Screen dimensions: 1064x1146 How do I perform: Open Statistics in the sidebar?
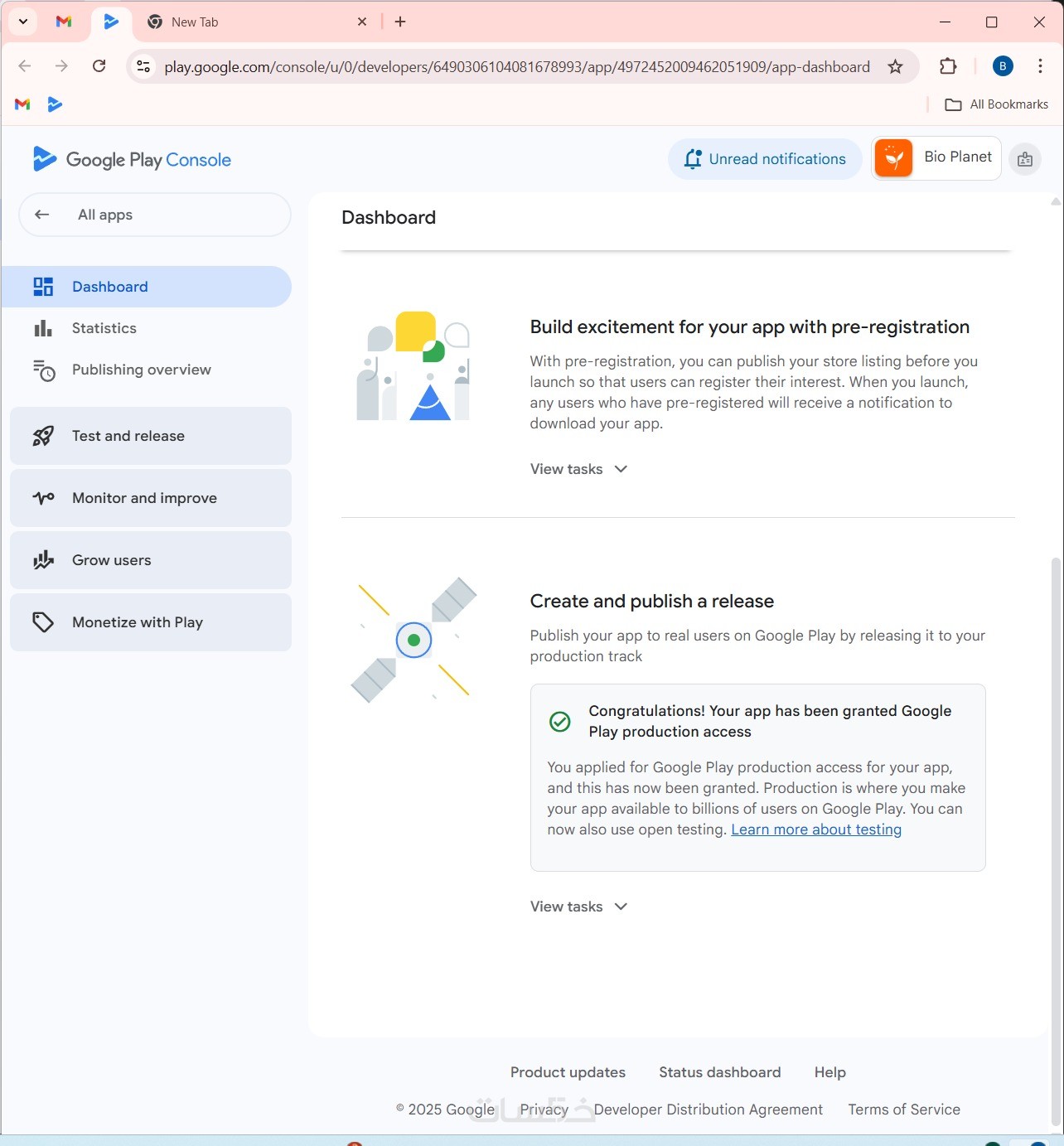[x=147, y=328]
